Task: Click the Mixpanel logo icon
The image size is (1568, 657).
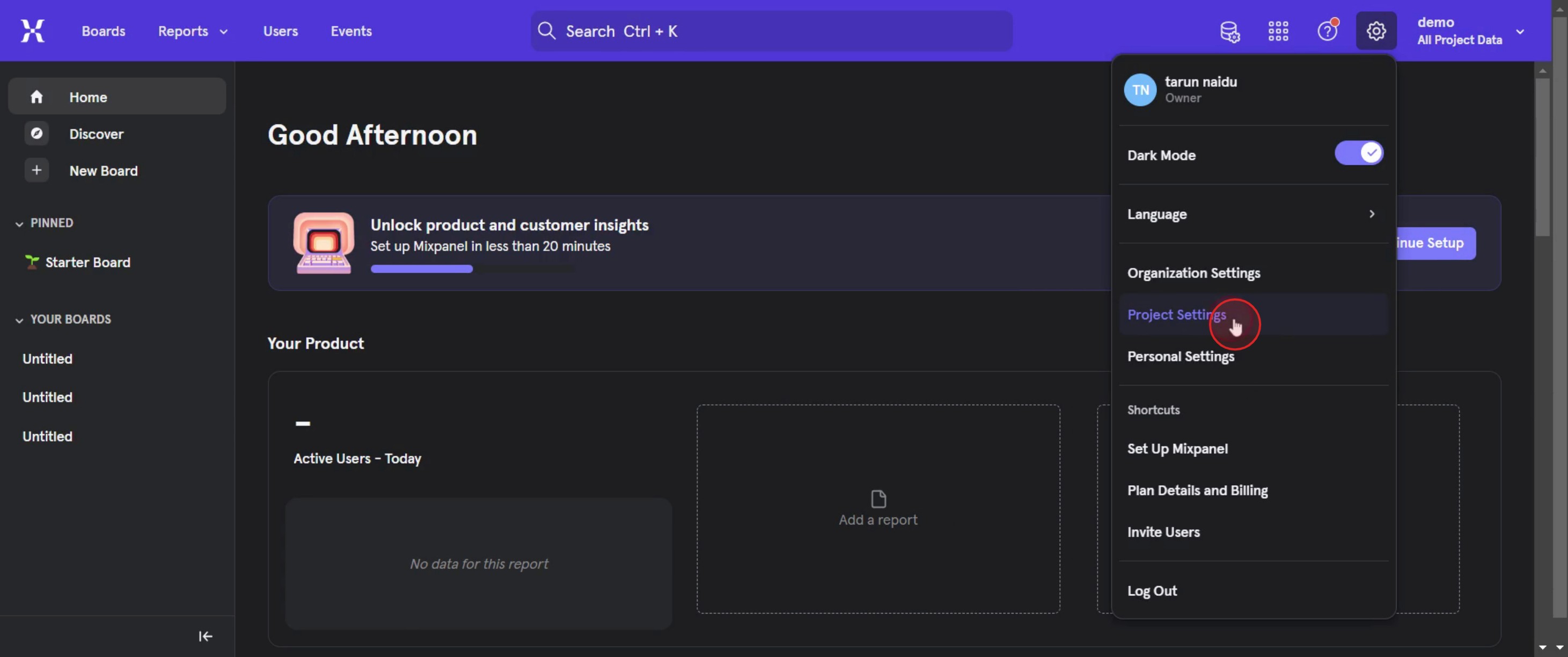Action: 32,31
